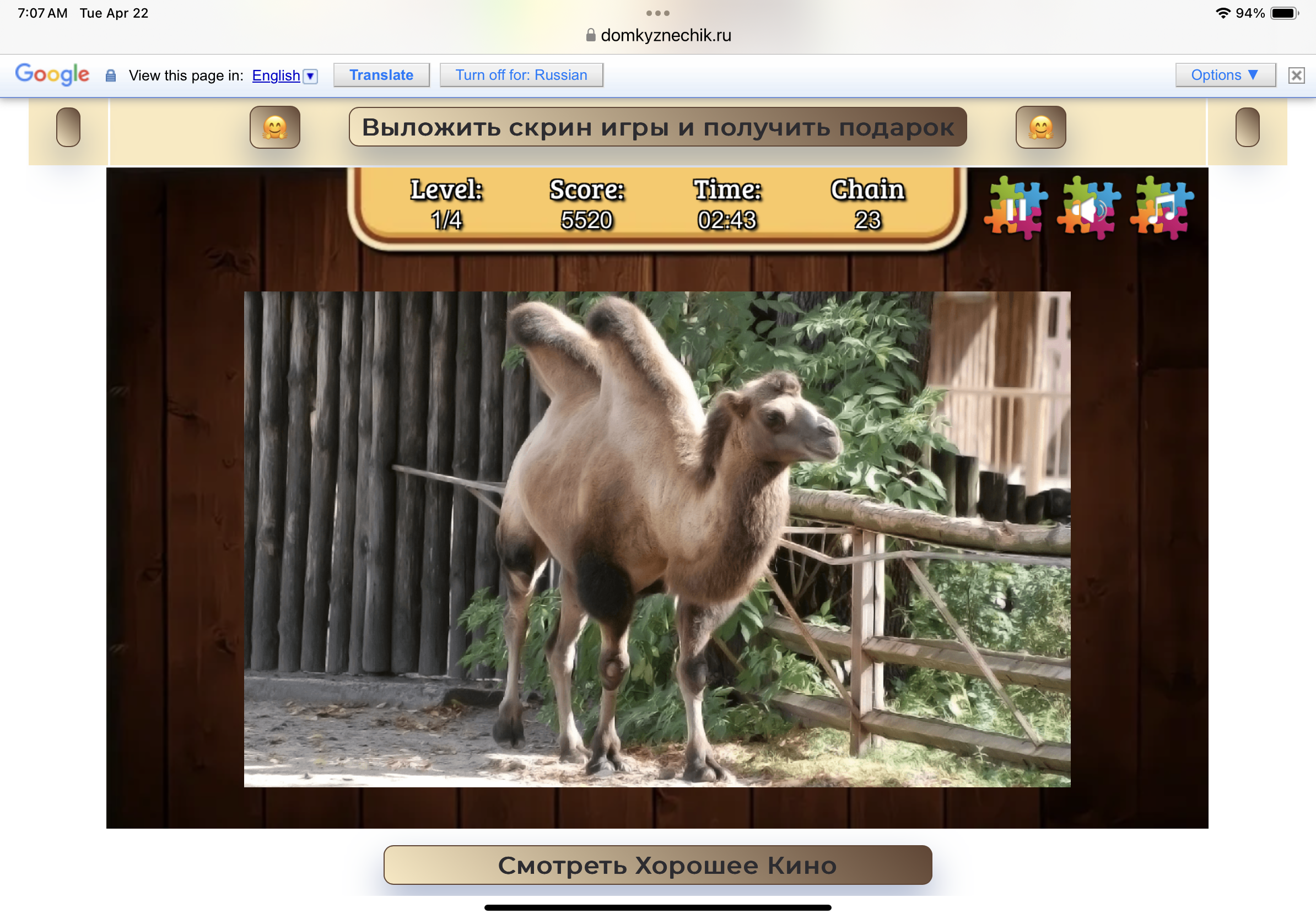Open the English language link
1316x919 pixels.
pos(276,75)
